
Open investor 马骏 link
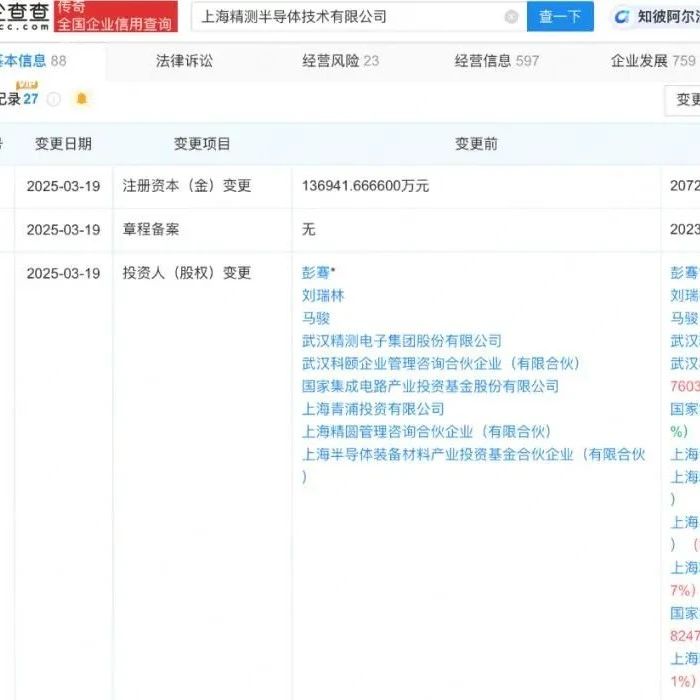click(316, 318)
